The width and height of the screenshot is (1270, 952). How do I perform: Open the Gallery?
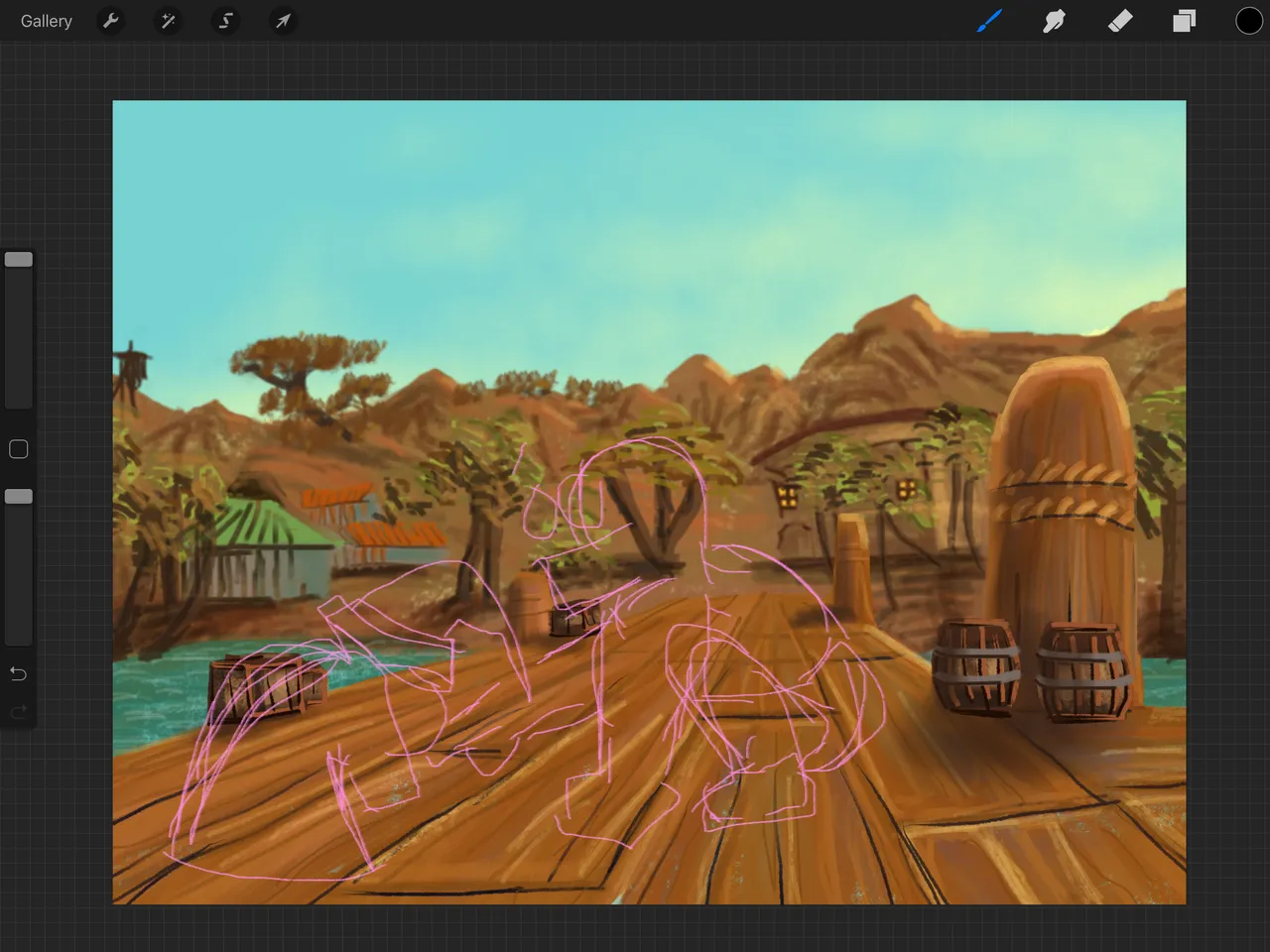point(47,21)
